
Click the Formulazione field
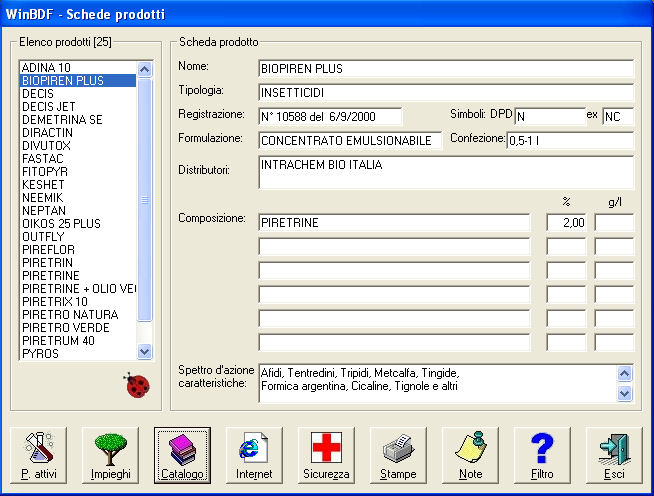(350, 141)
